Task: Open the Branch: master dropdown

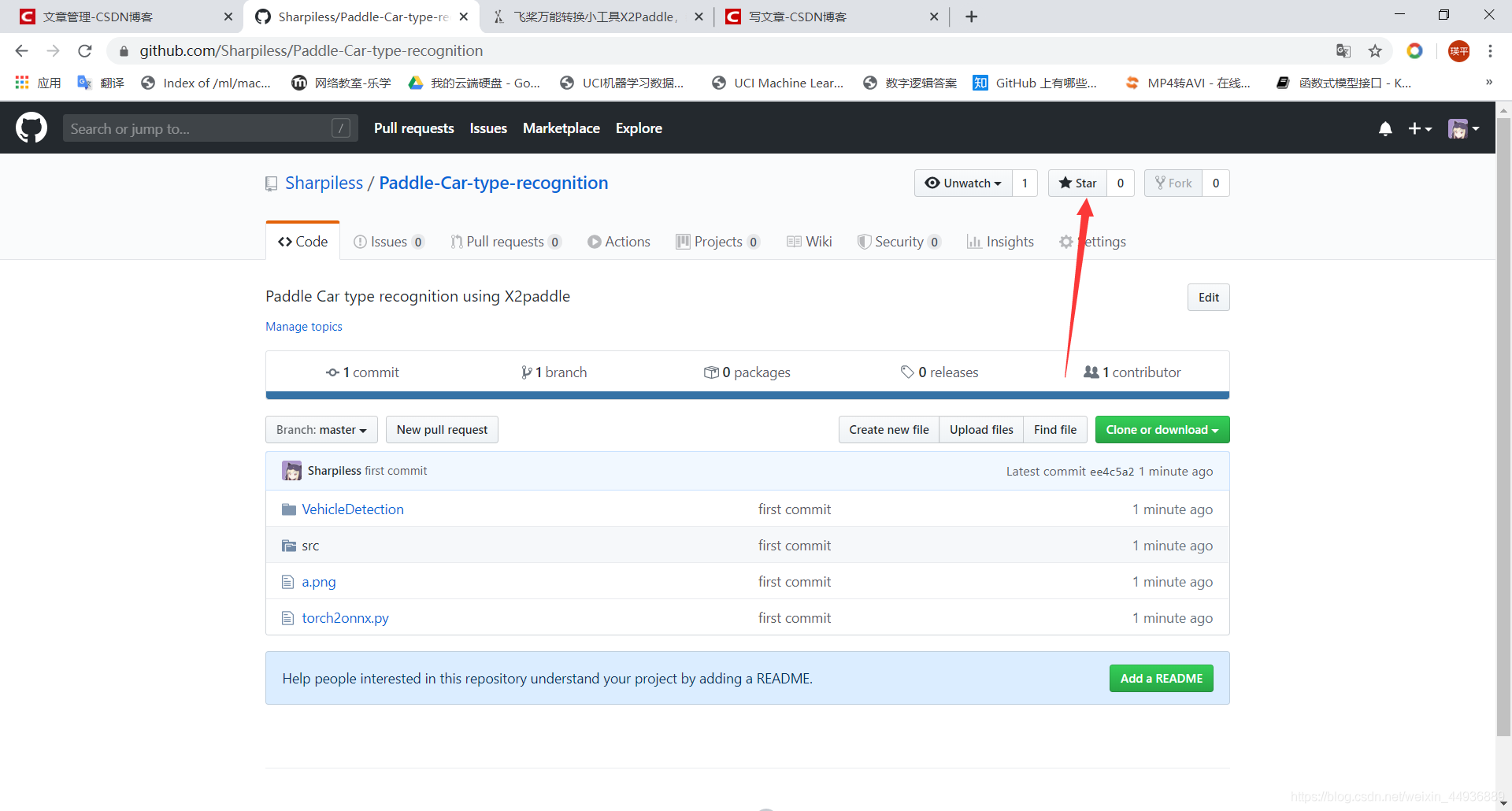Action: point(321,430)
